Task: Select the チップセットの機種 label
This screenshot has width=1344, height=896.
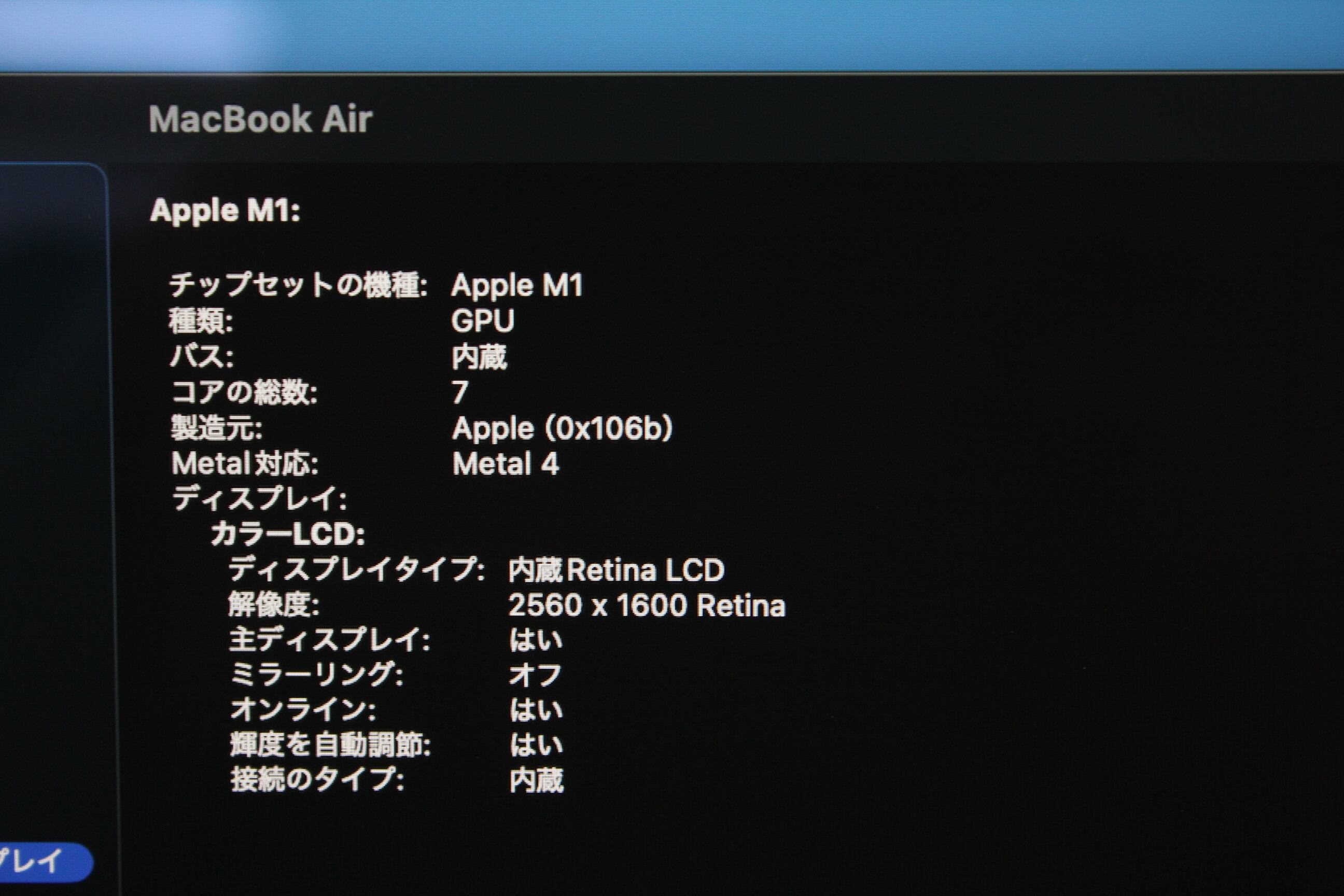Action: [x=298, y=285]
